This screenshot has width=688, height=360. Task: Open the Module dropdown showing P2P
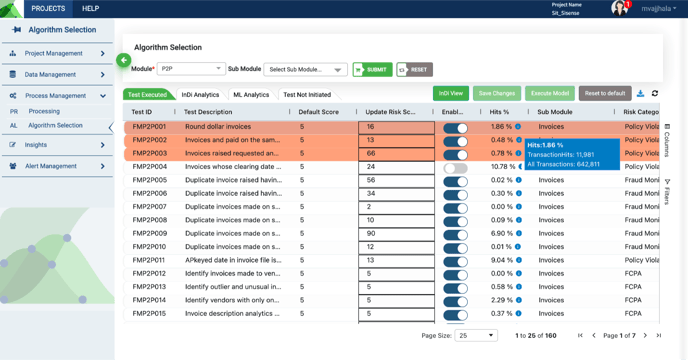191,69
